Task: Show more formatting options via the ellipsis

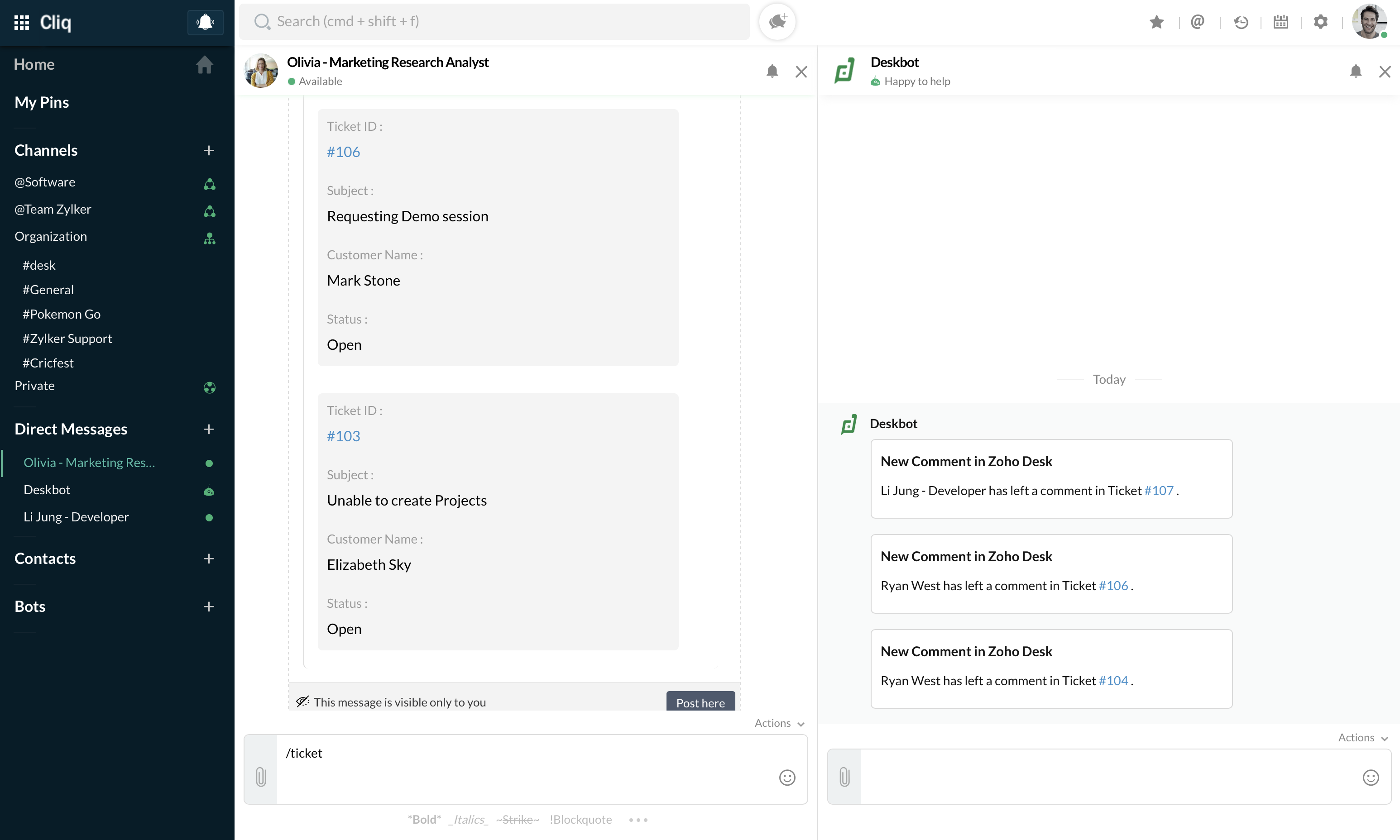Action: pos(638,819)
